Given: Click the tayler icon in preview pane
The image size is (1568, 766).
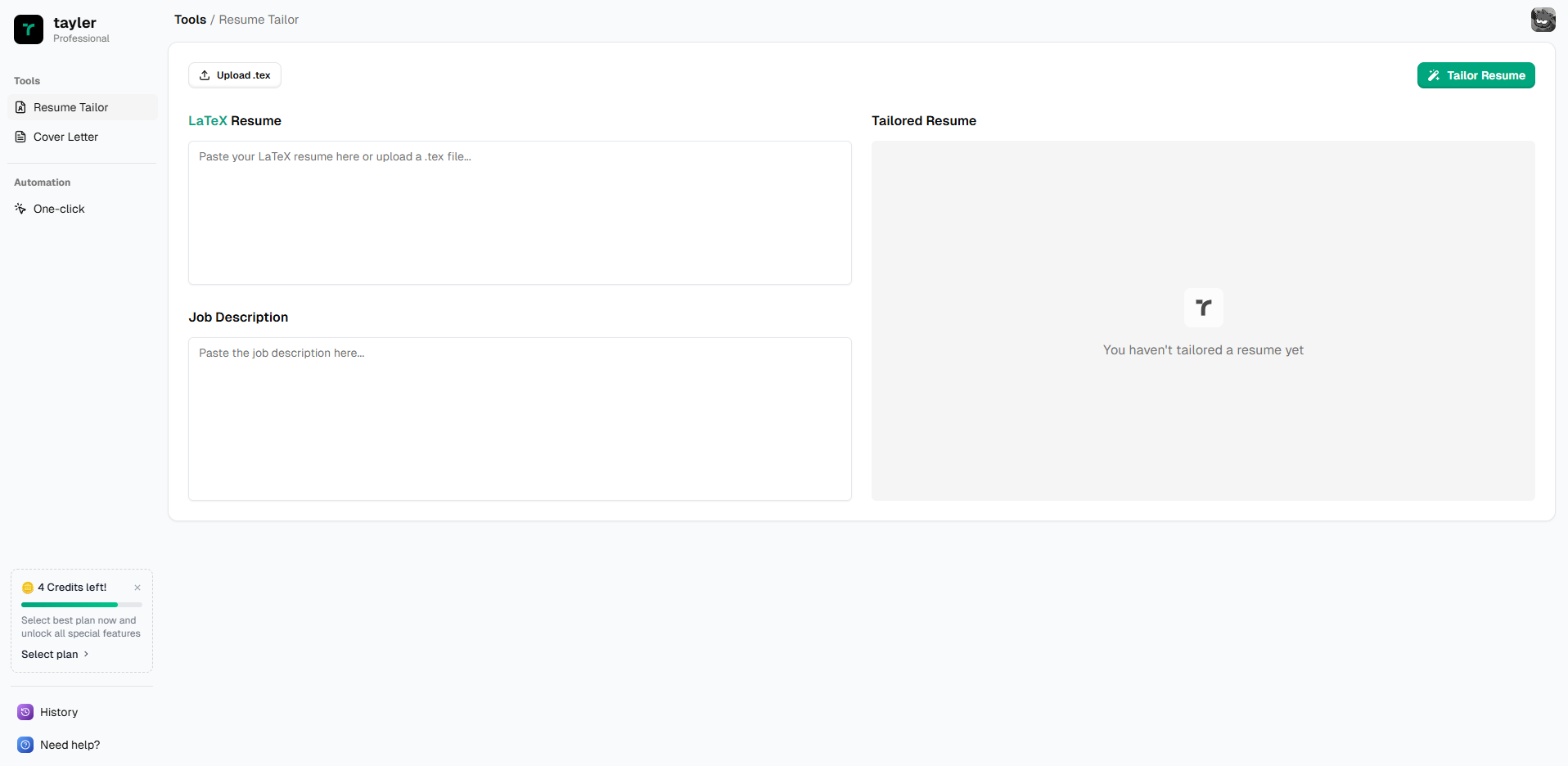Looking at the screenshot, I should pos(1203,308).
